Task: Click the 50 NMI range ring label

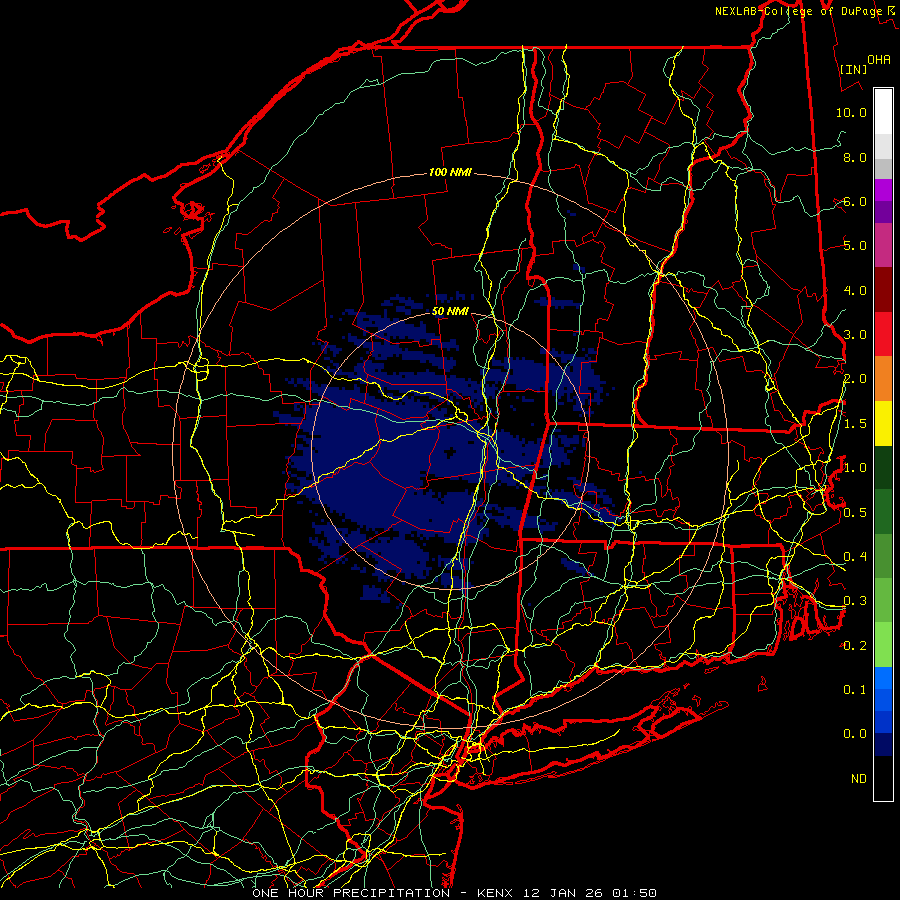Action: pyautogui.click(x=450, y=312)
